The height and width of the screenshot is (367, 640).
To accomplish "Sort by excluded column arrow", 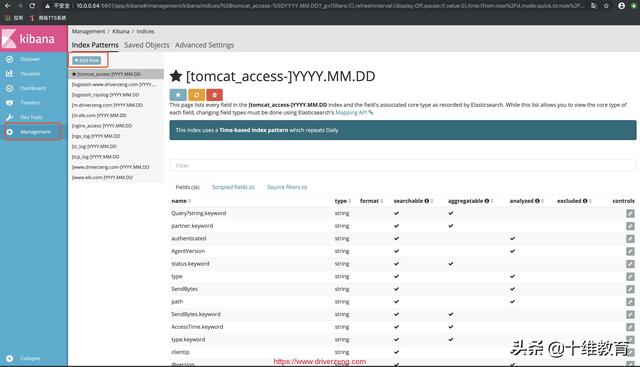I will click(590, 201).
